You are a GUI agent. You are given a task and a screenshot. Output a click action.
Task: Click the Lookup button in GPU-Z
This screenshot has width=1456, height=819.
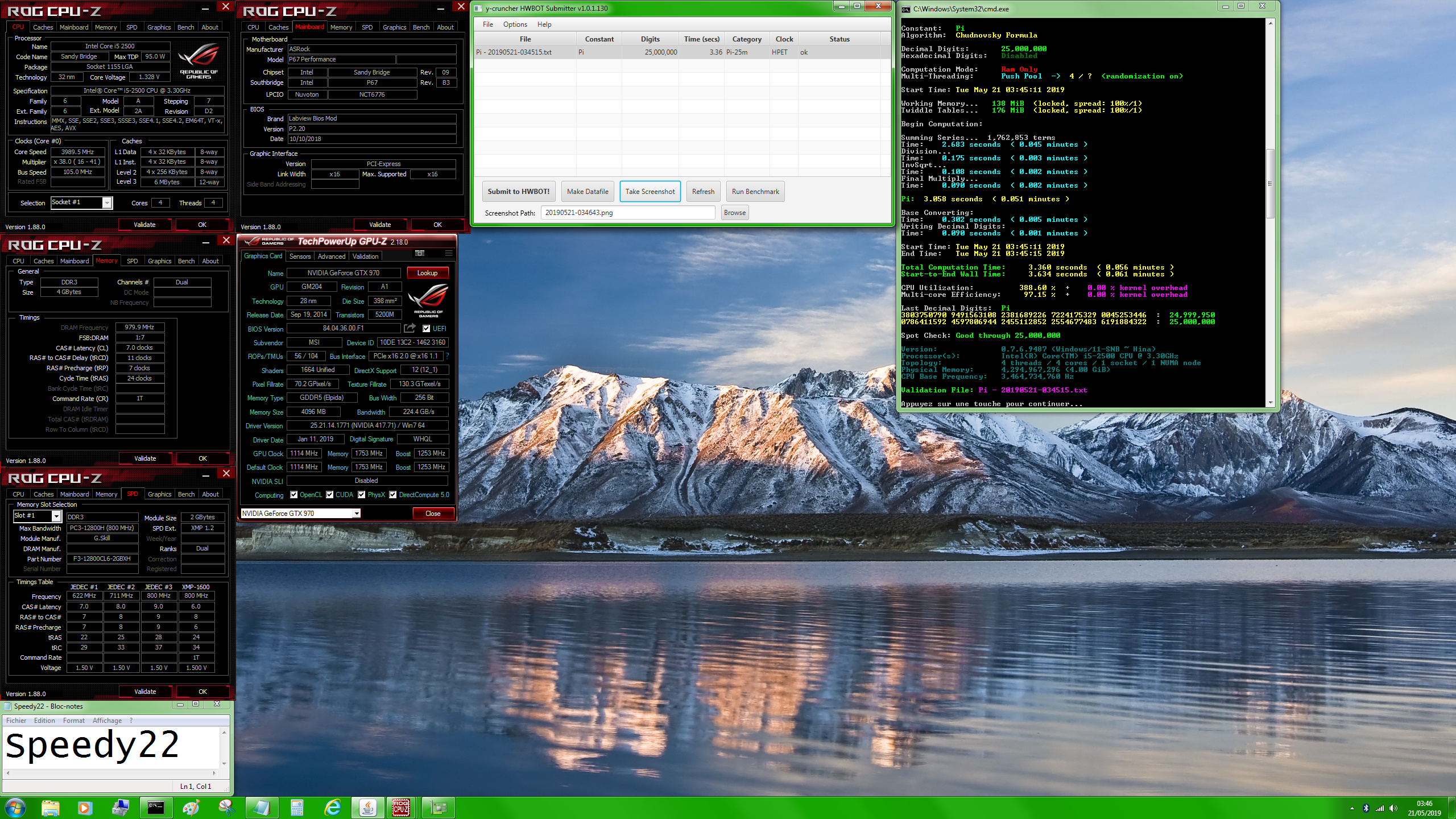coord(427,273)
